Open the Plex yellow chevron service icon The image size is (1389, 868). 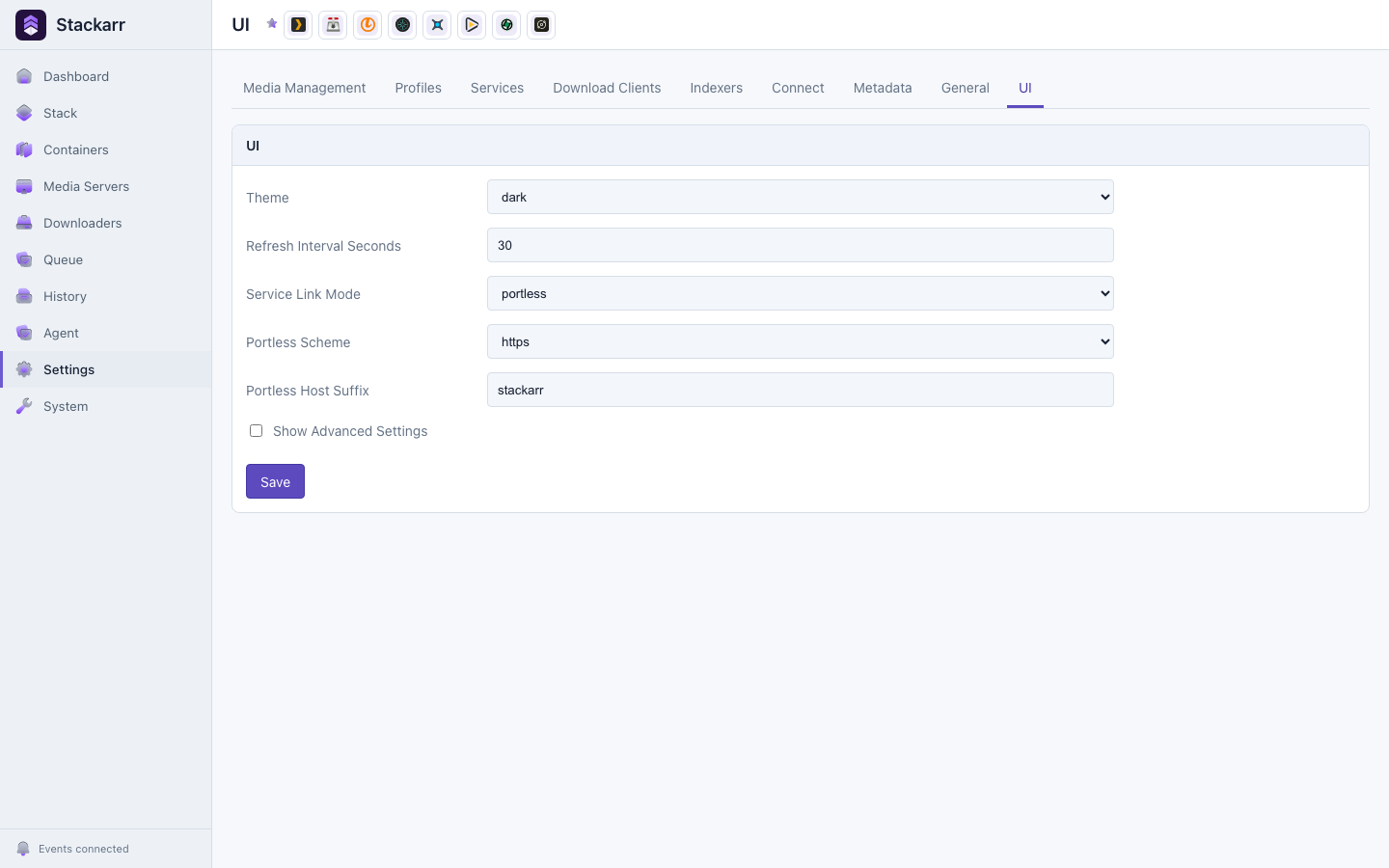pyautogui.click(x=299, y=25)
